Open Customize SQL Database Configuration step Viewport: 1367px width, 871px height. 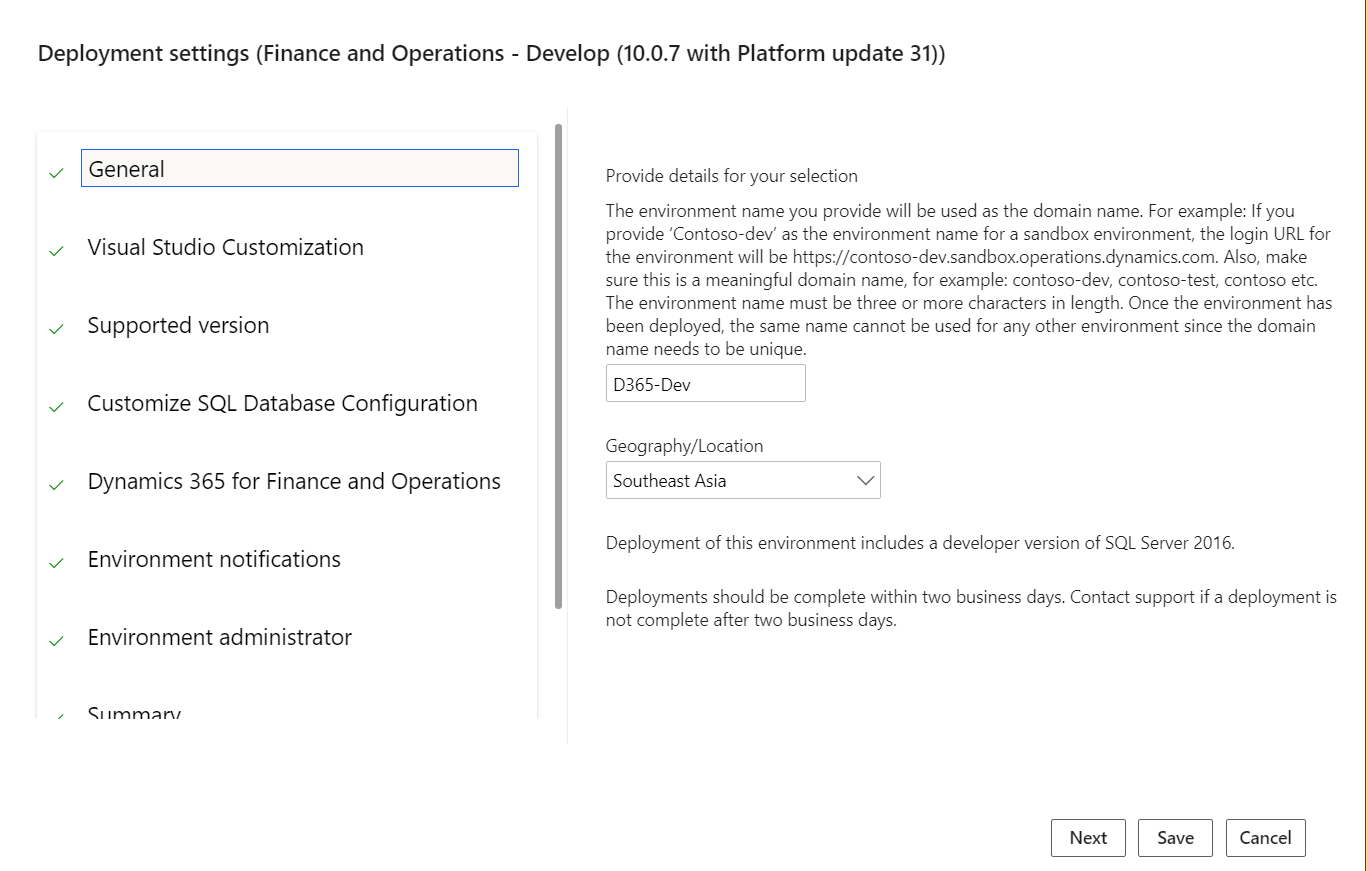pos(282,403)
